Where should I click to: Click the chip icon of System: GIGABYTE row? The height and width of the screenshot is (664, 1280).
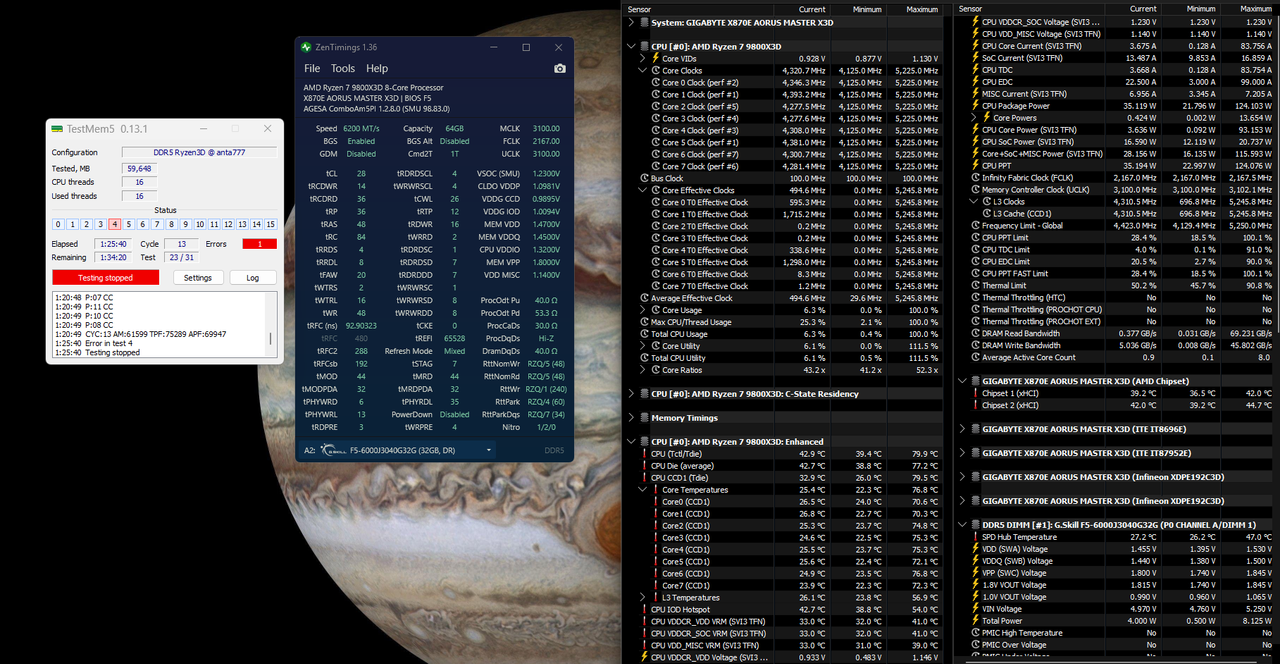(x=644, y=22)
